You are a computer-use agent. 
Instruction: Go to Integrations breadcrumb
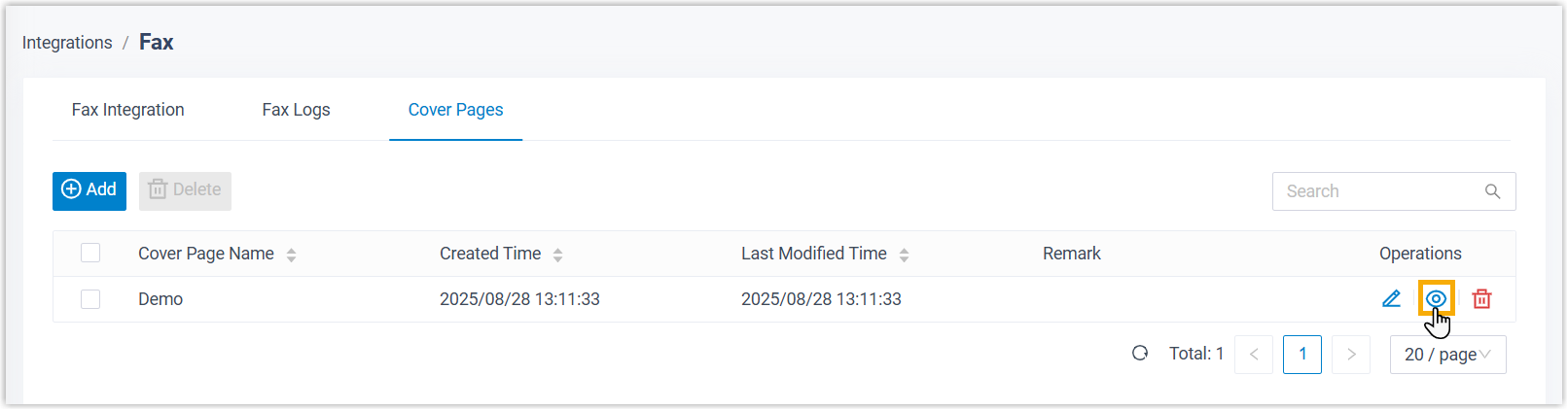(x=67, y=43)
